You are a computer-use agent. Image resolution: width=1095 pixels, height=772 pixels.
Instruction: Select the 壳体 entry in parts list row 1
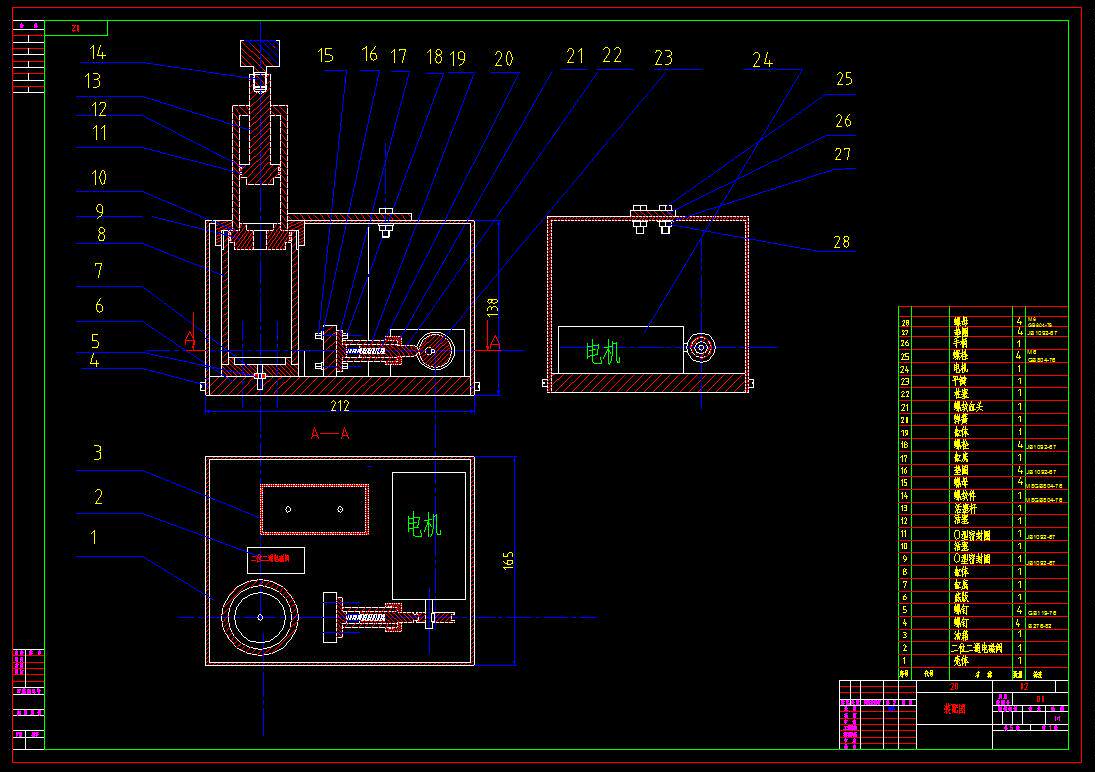[961, 661]
